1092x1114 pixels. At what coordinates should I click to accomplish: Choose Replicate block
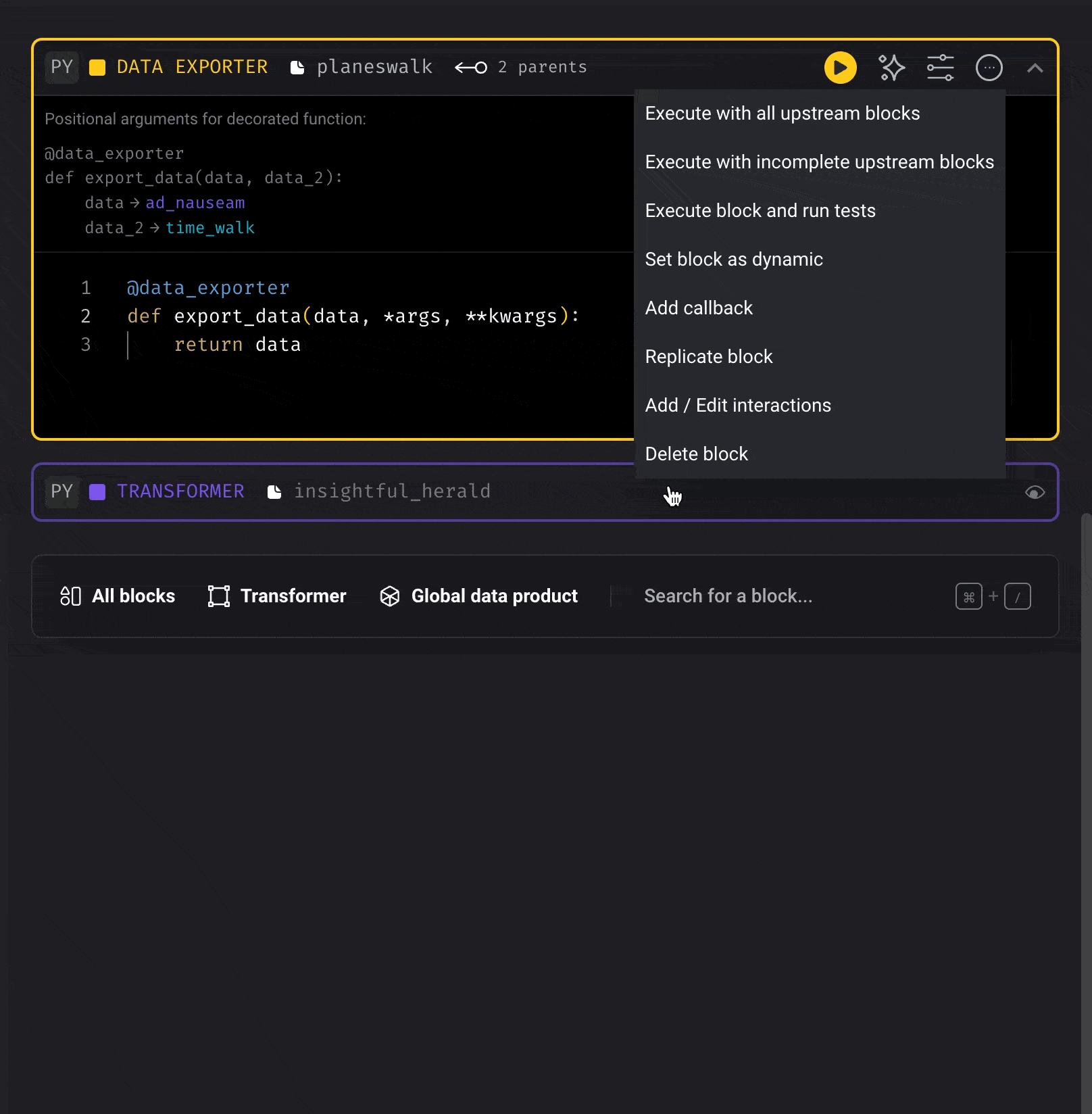pyautogui.click(x=820, y=357)
